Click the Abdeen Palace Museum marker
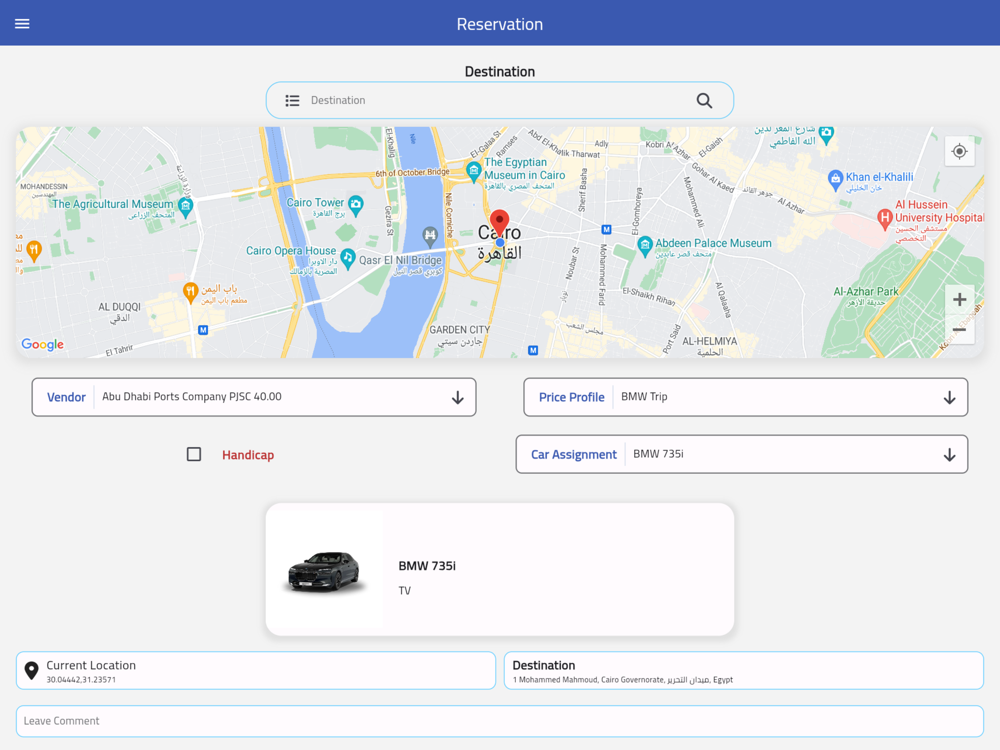 click(x=645, y=246)
